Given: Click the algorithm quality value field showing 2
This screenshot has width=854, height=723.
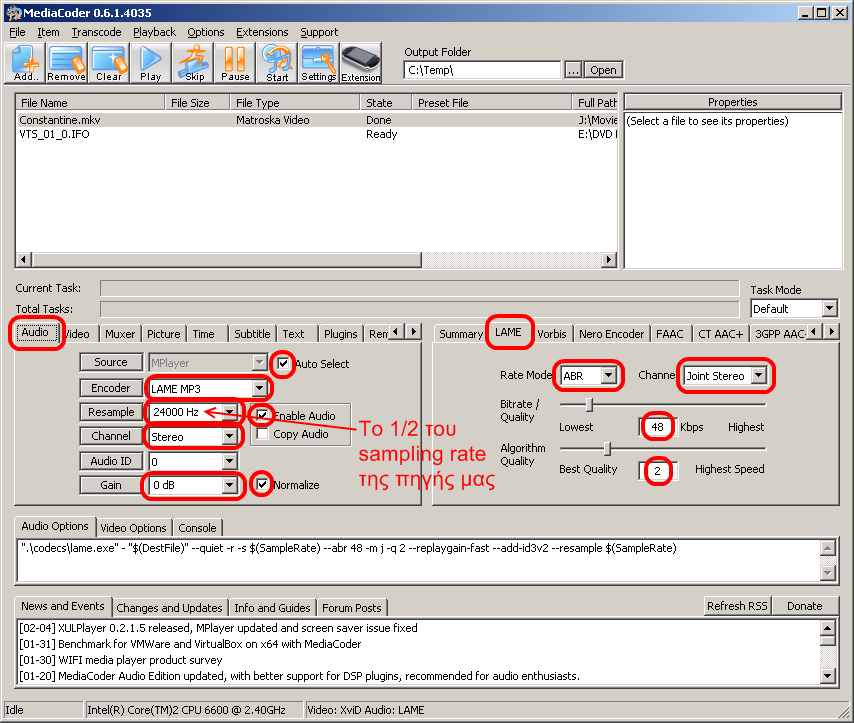Looking at the screenshot, I should (x=657, y=470).
